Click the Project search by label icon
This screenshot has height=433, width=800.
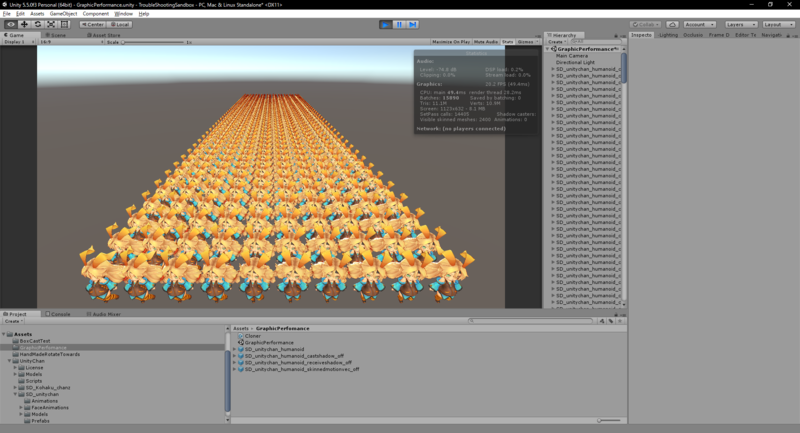(611, 321)
